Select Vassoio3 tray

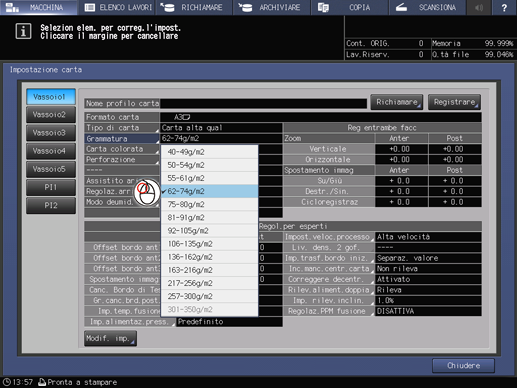coord(51,133)
